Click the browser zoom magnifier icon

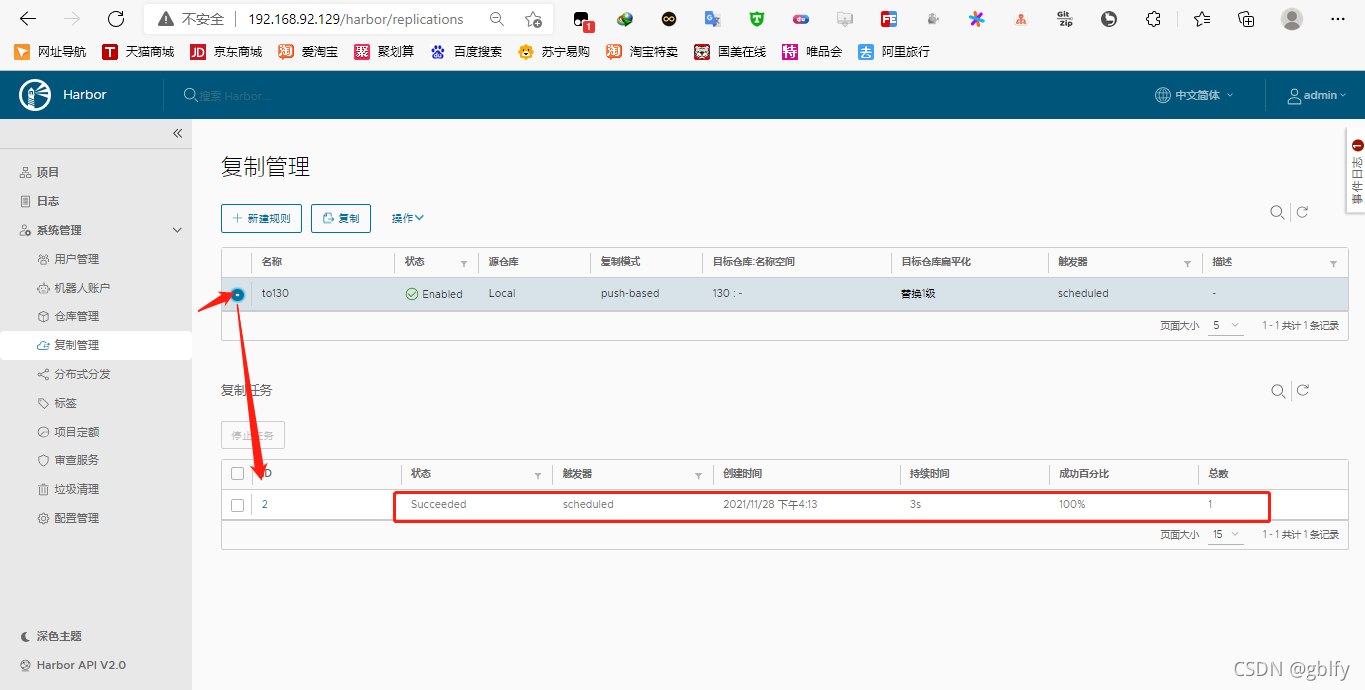(497, 19)
